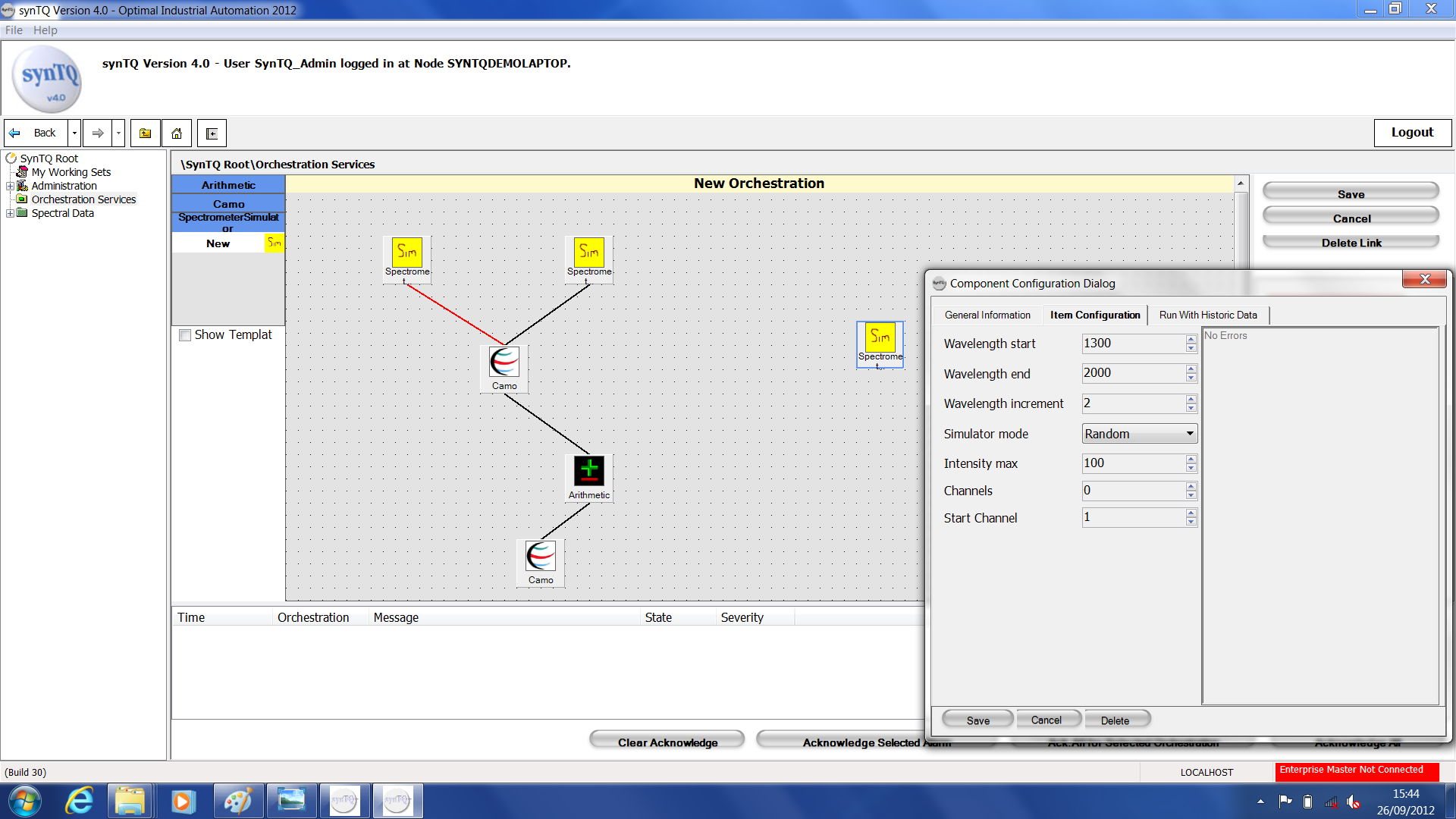The width and height of the screenshot is (1456, 819).
Task: Decrease Wavelength end with down arrow
Action: pyautogui.click(x=1191, y=378)
